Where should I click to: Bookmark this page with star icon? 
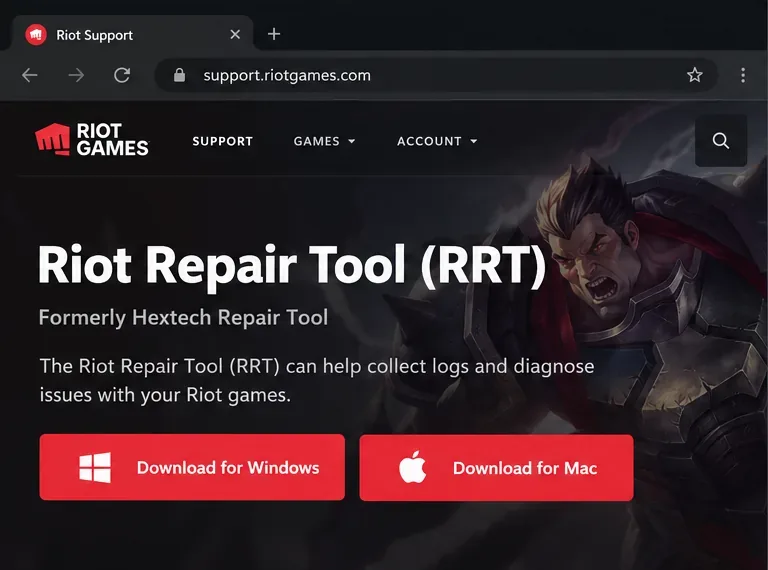(695, 75)
